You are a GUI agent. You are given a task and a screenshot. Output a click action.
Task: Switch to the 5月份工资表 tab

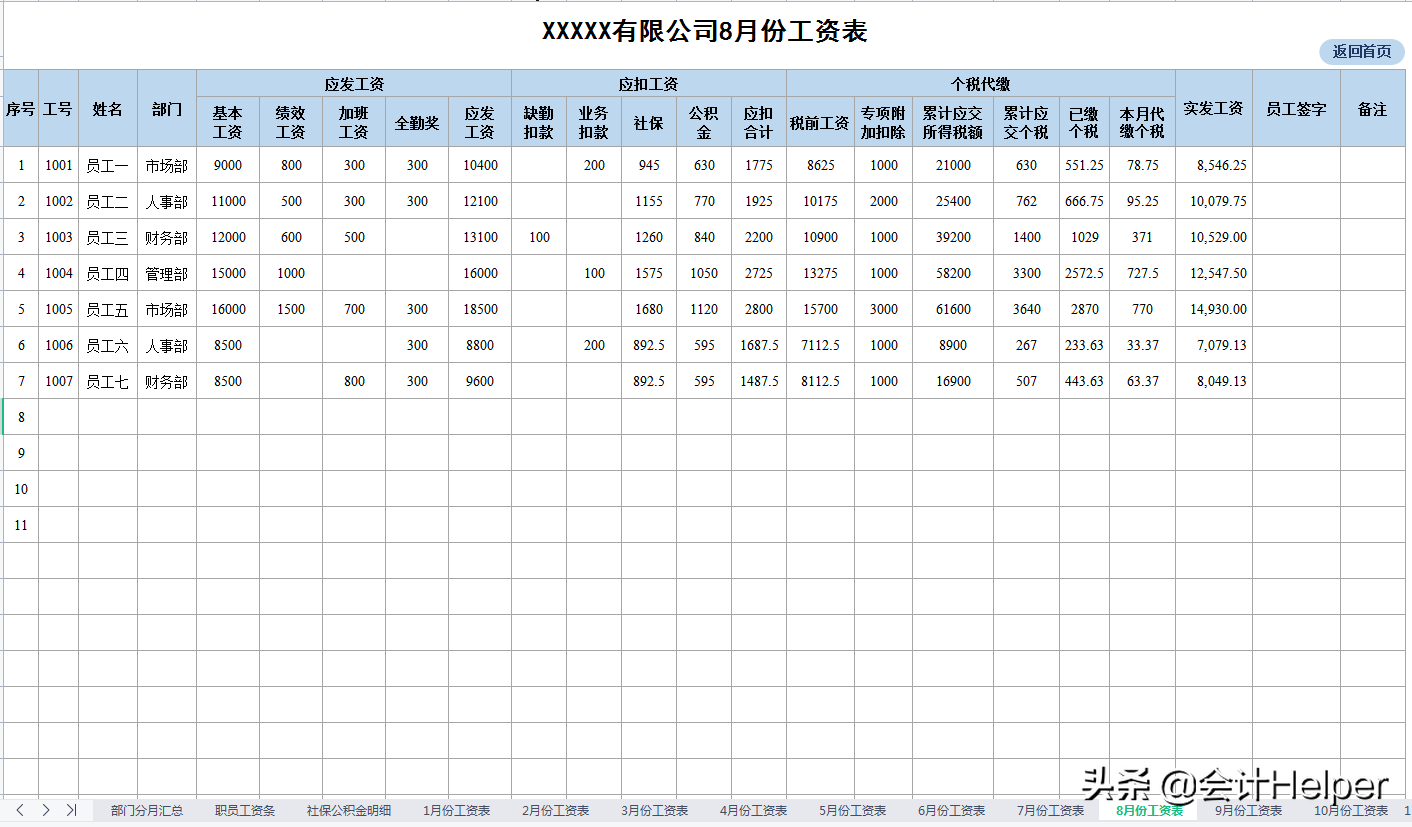(x=853, y=811)
